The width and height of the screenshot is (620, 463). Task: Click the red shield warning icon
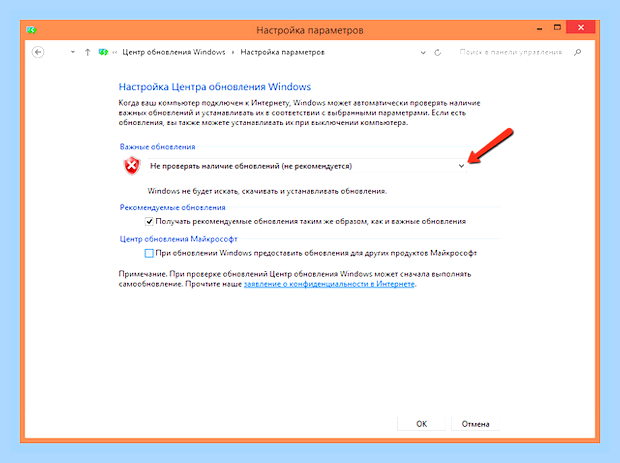[132, 166]
